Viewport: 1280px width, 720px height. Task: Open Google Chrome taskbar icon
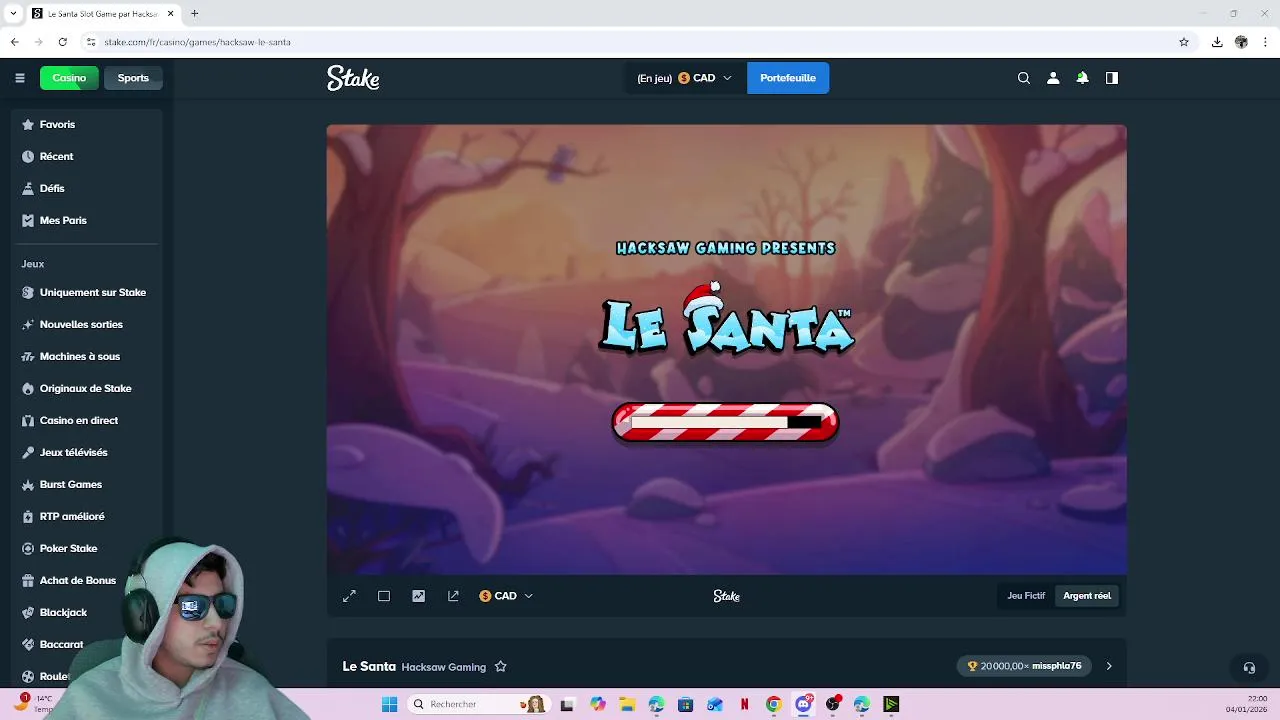(x=774, y=704)
